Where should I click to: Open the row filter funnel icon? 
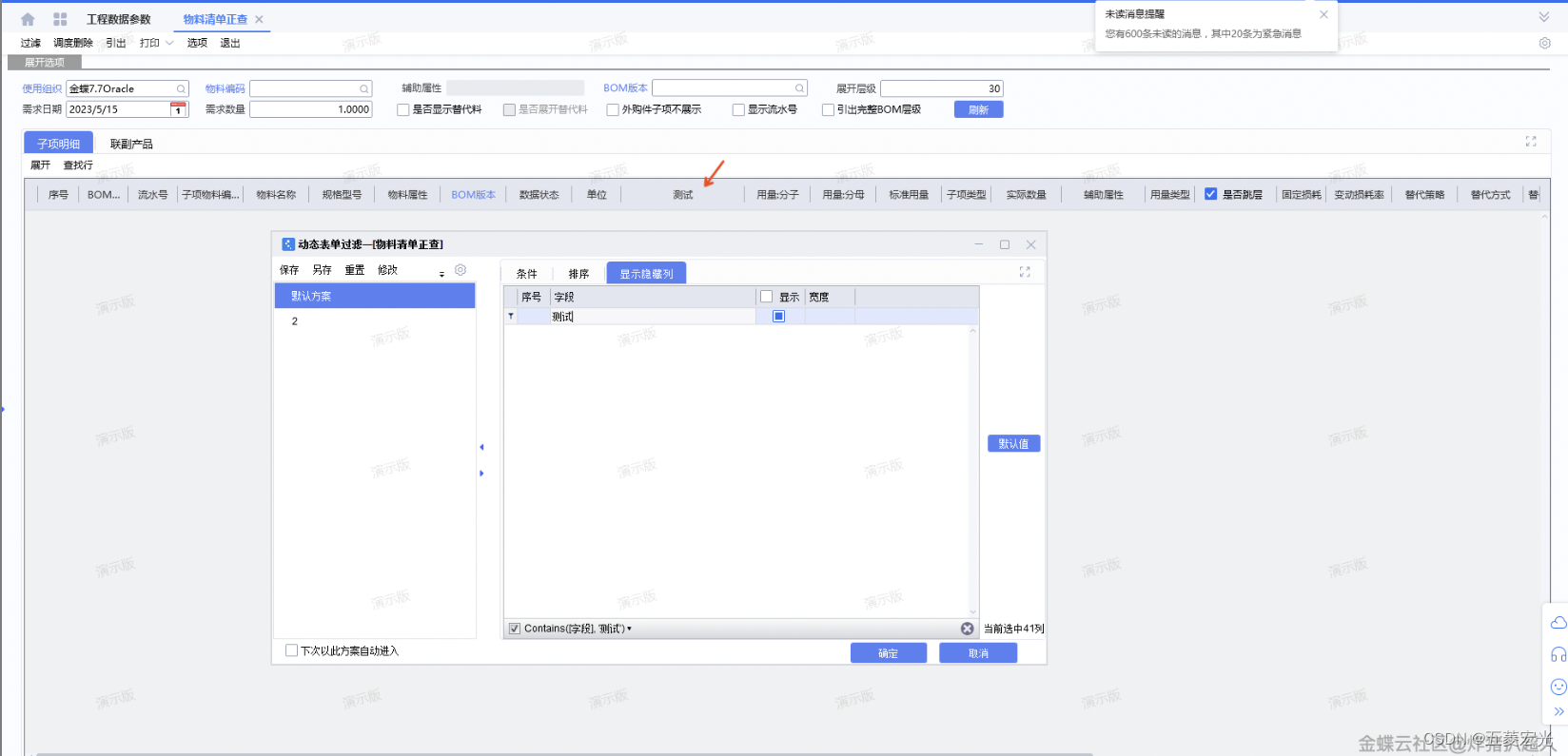click(511, 316)
